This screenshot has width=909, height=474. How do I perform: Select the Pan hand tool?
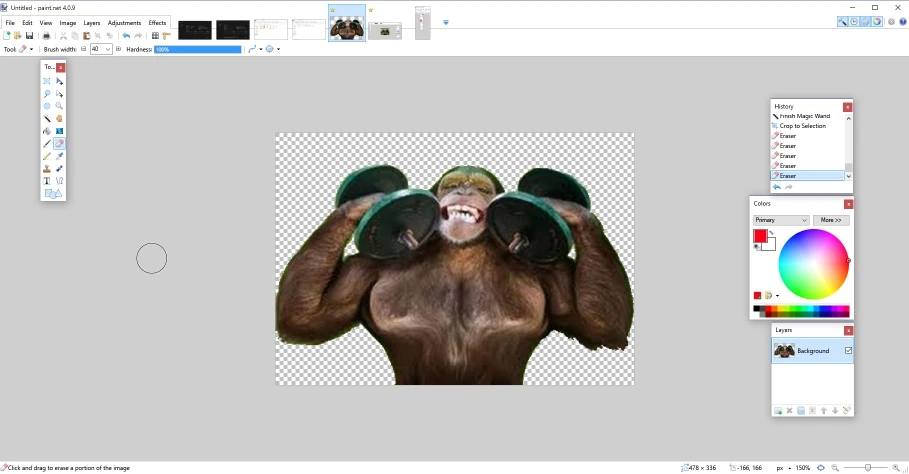tap(59, 119)
